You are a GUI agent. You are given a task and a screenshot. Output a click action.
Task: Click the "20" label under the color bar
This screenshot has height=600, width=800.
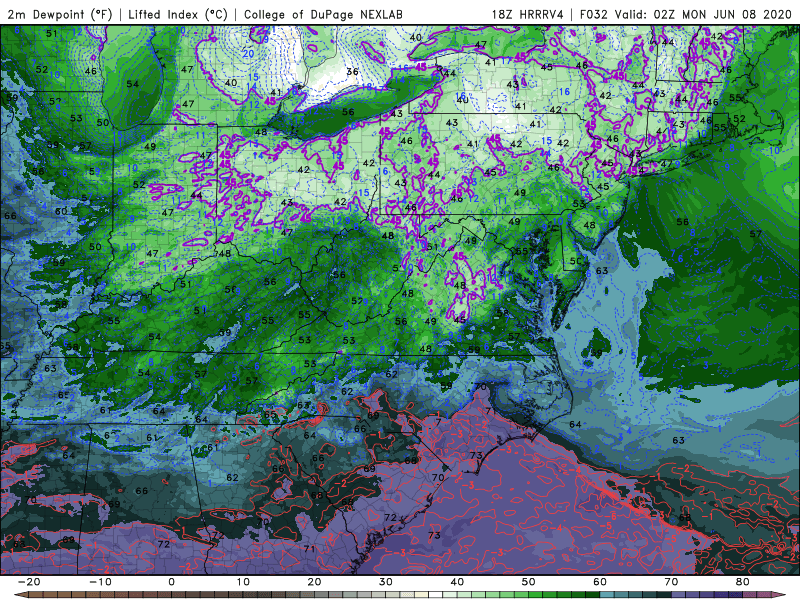coord(314,582)
